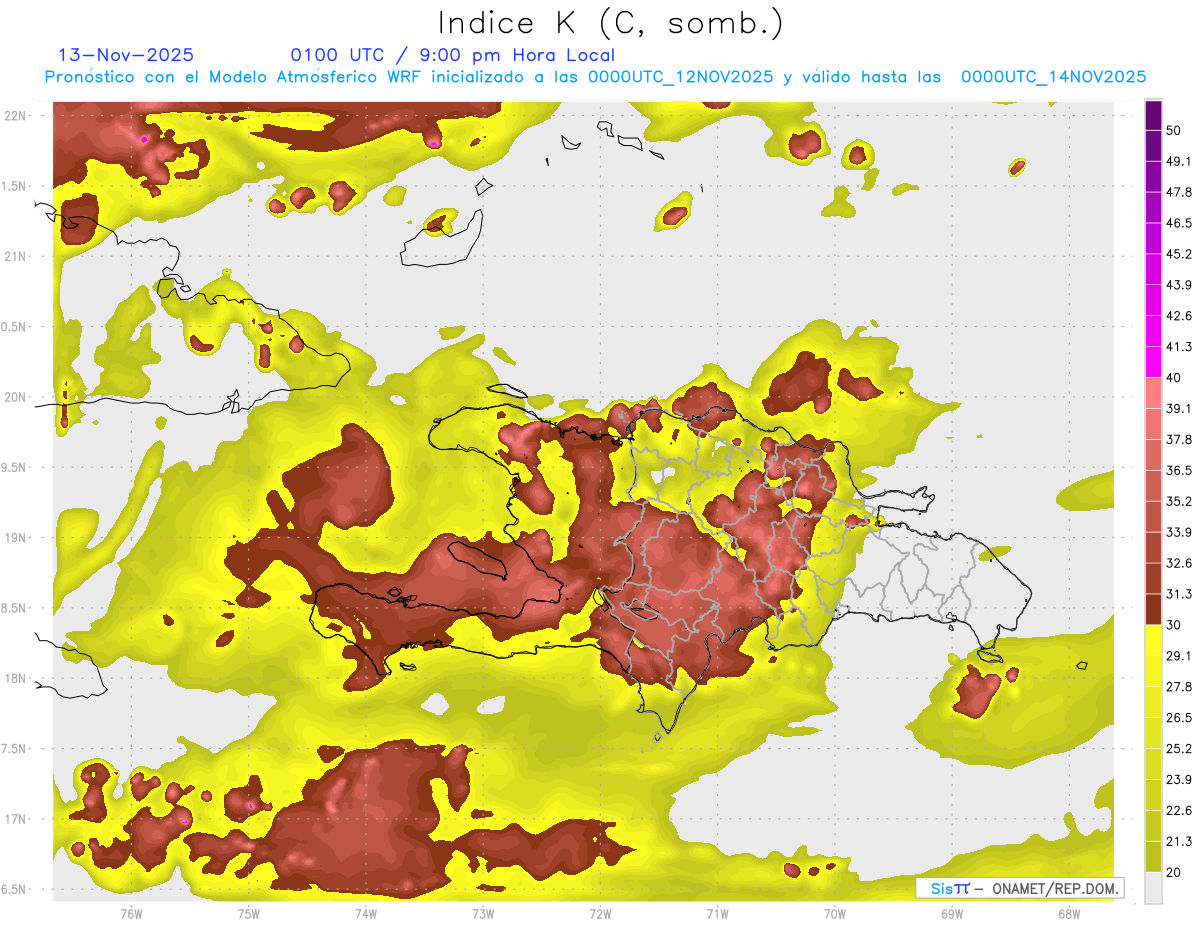
Task: Click the "26.5" color scale value
Action: (1178, 718)
